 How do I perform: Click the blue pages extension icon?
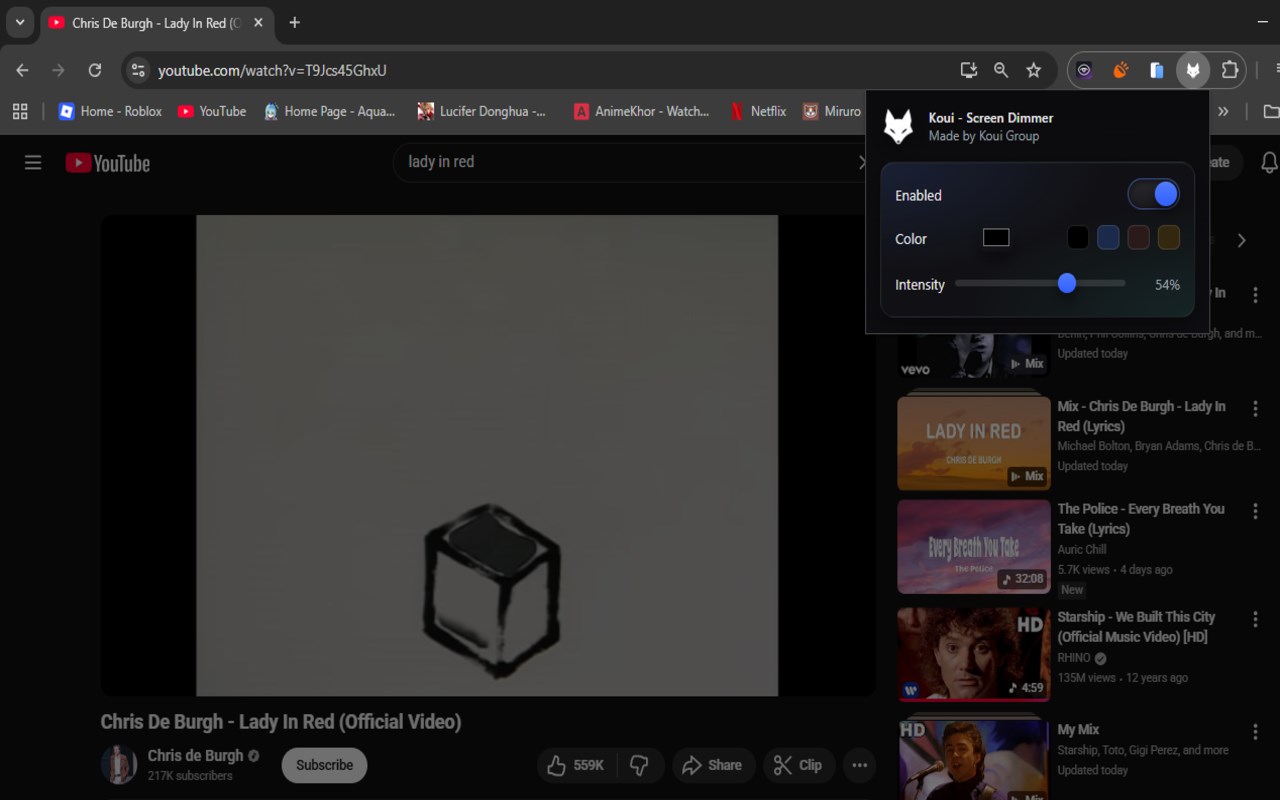(1156, 70)
